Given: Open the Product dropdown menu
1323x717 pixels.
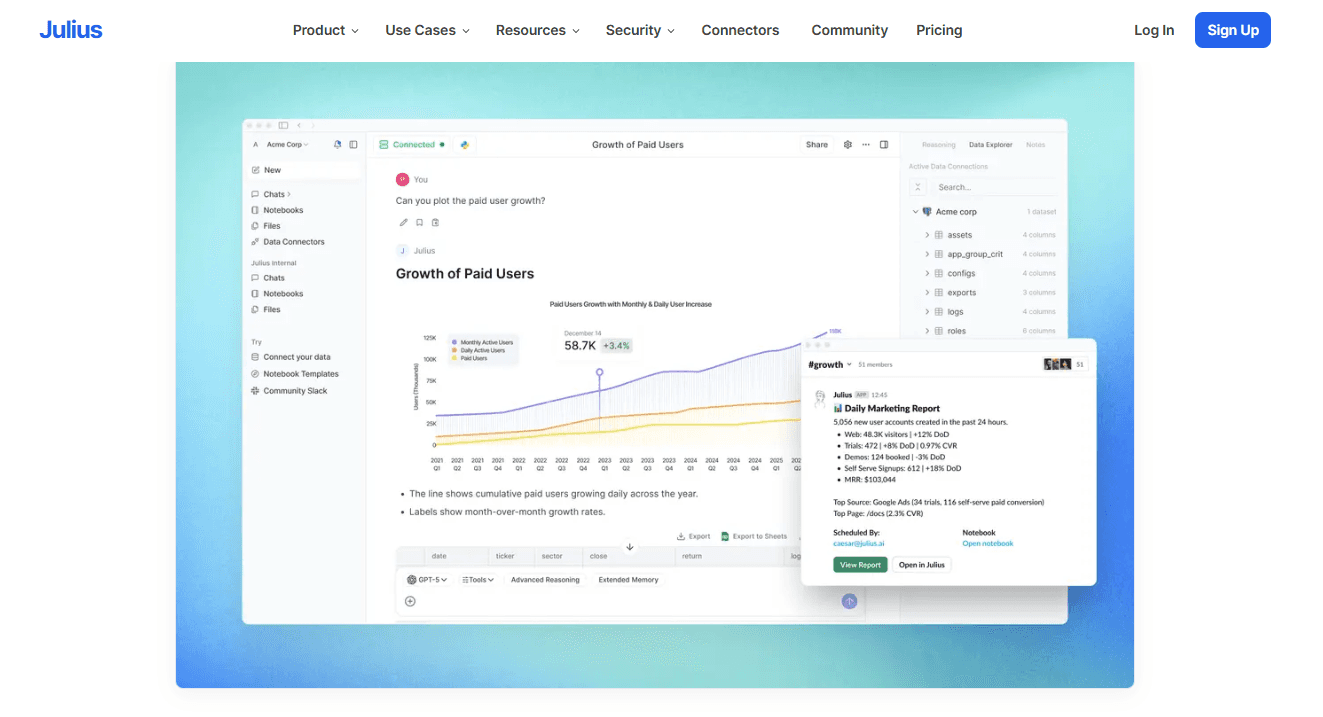Looking at the screenshot, I should click(325, 30).
